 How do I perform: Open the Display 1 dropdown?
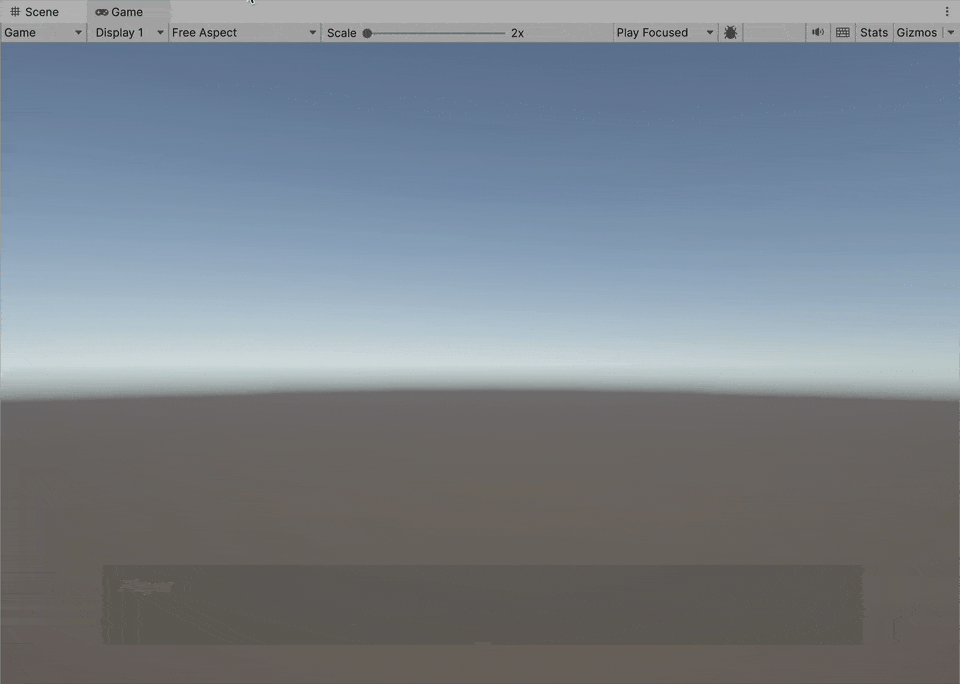click(128, 33)
